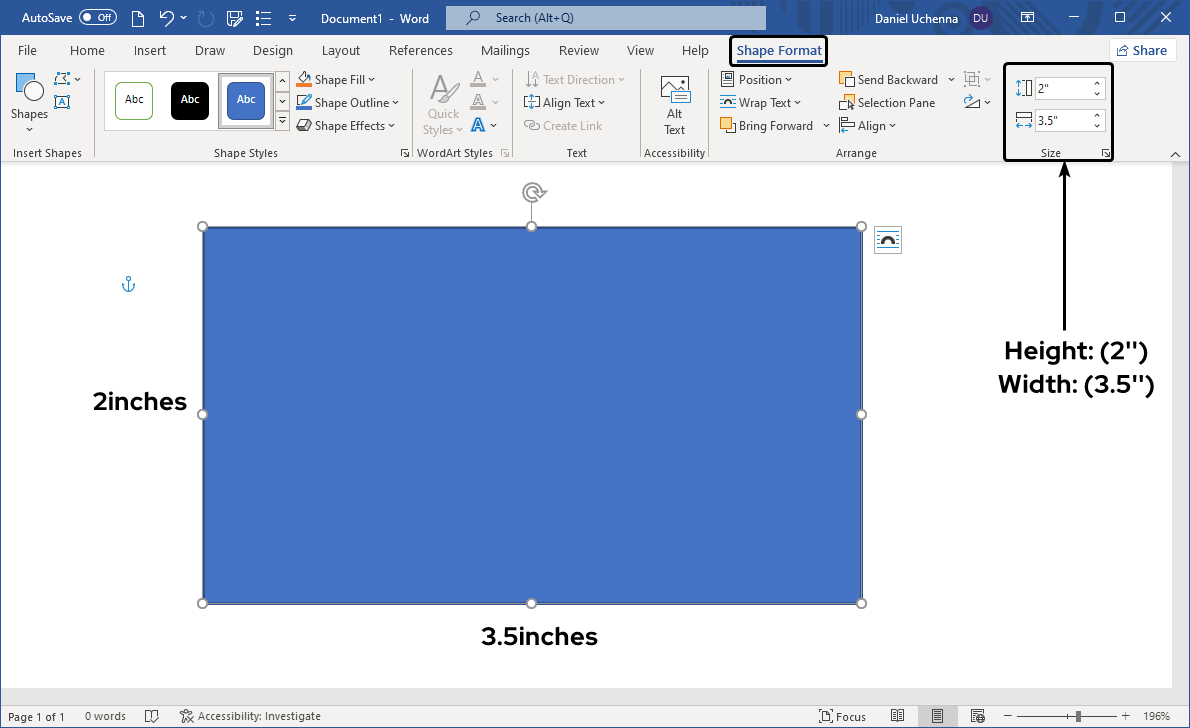Image resolution: width=1190 pixels, height=728 pixels.
Task: Open Layout Options icon beside the shape
Action: (887, 240)
